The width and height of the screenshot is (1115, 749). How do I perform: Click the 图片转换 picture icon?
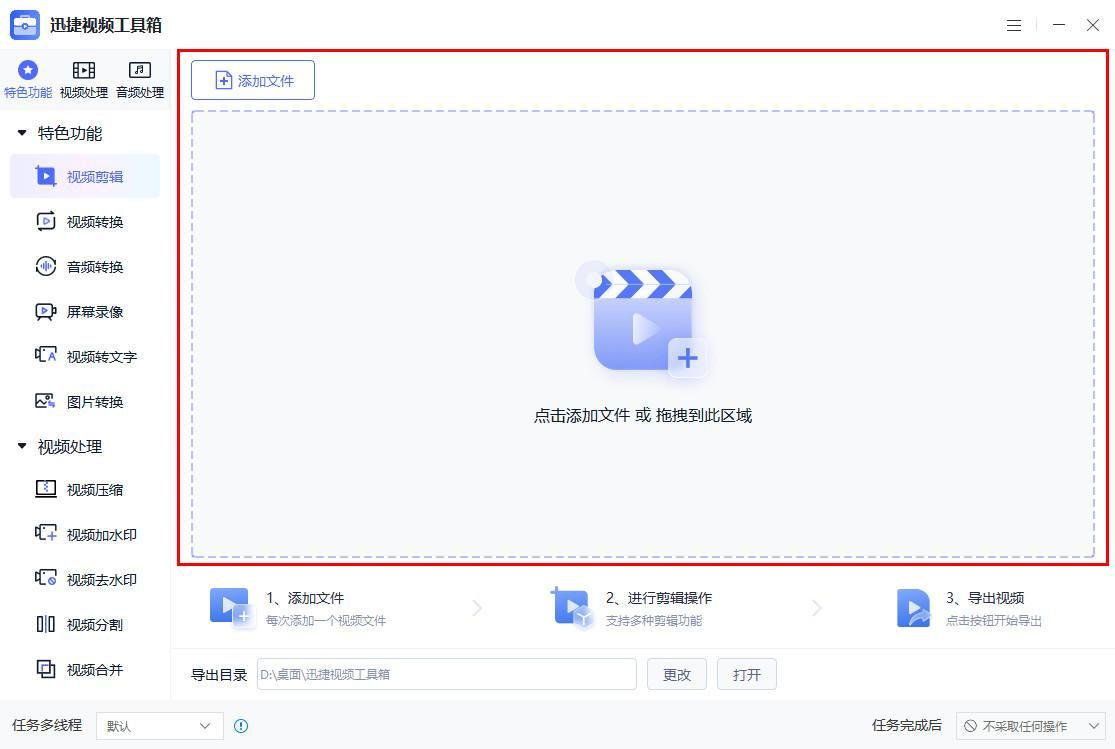pos(46,401)
